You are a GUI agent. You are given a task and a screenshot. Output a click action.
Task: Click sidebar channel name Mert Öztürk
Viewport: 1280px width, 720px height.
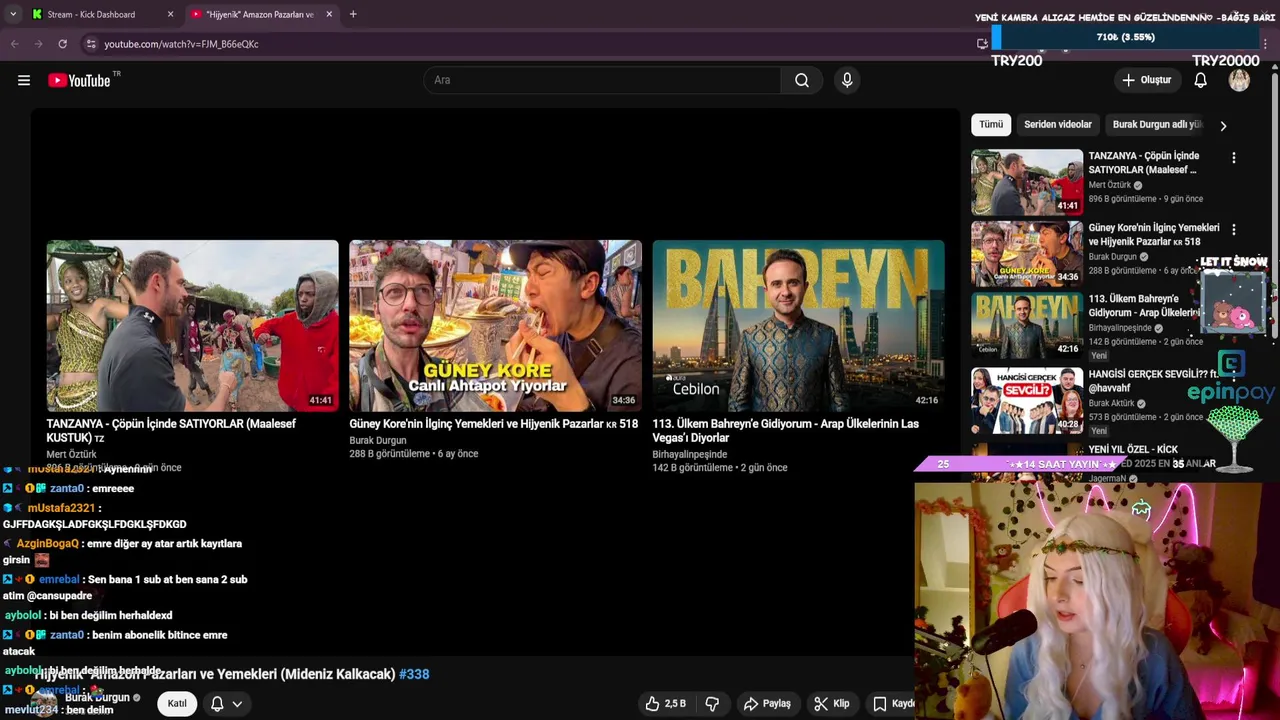1110,185
